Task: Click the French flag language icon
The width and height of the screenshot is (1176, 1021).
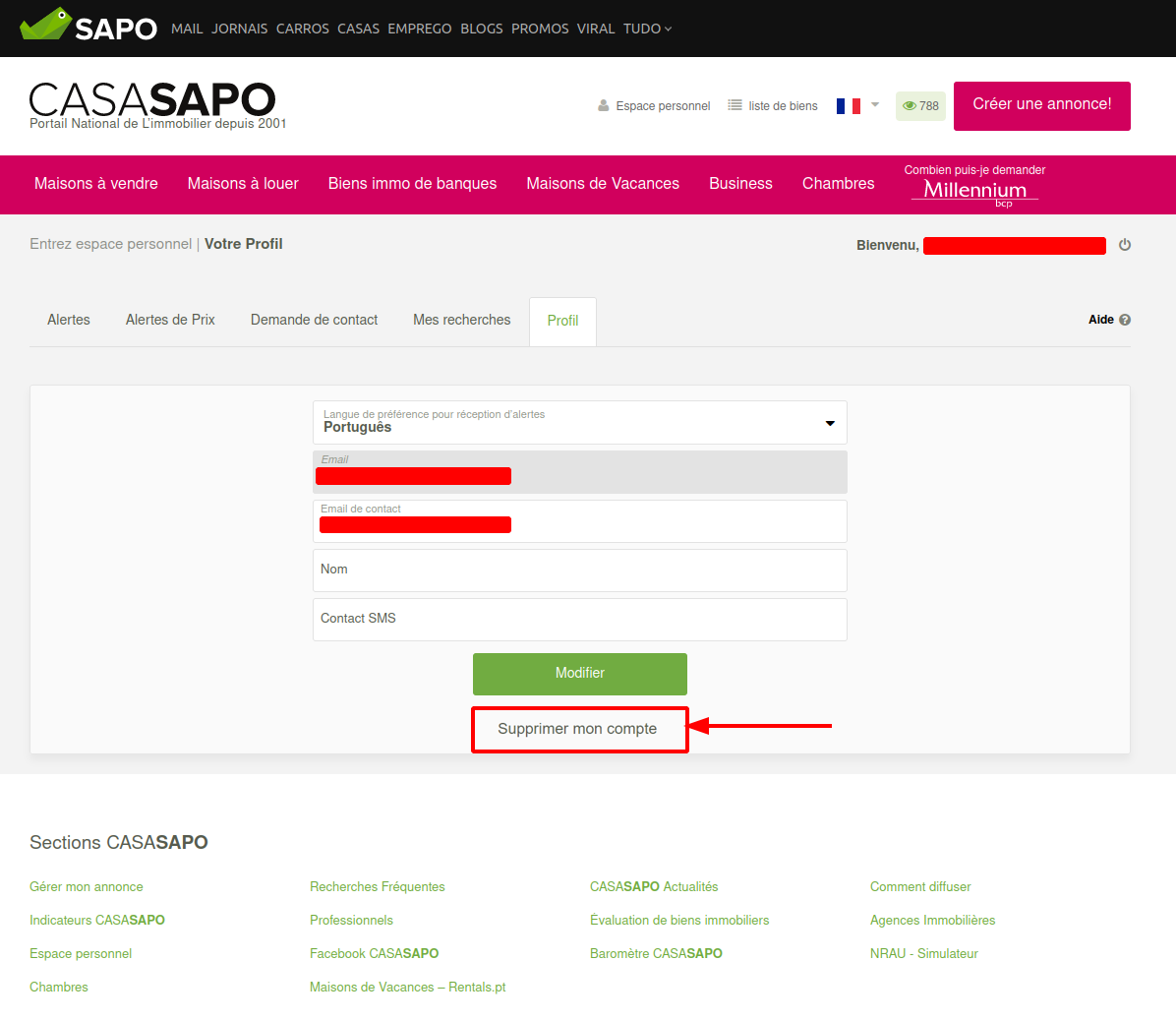Action: [848, 105]
